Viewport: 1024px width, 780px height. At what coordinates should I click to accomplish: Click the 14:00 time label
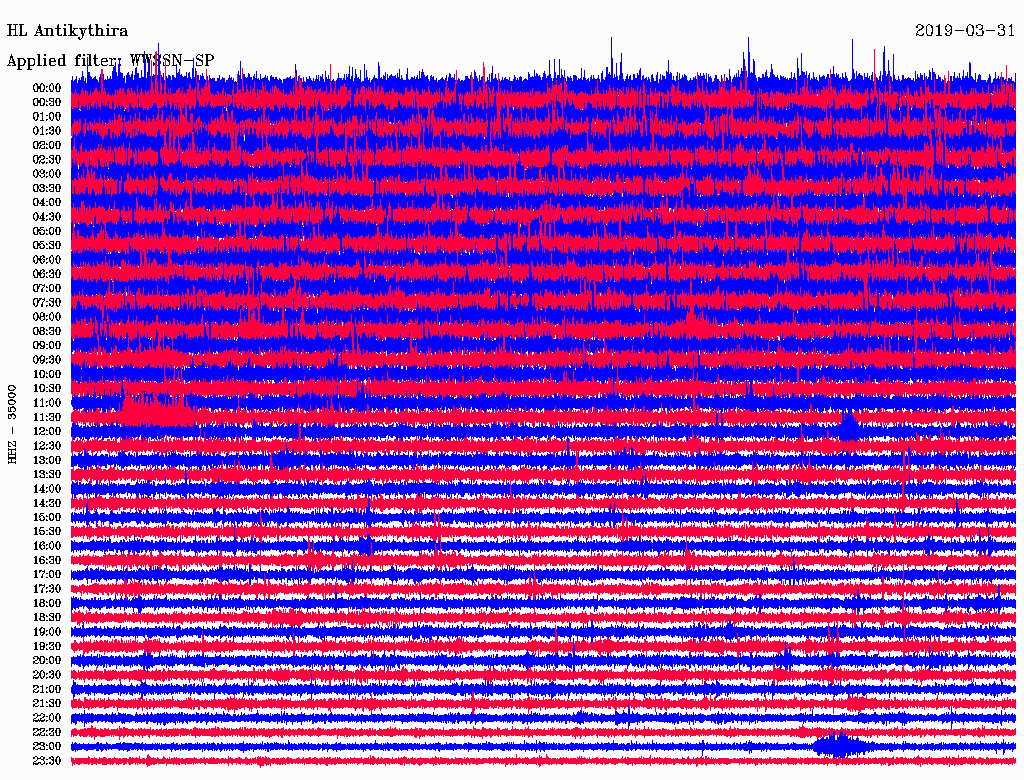tap(47, 489)
